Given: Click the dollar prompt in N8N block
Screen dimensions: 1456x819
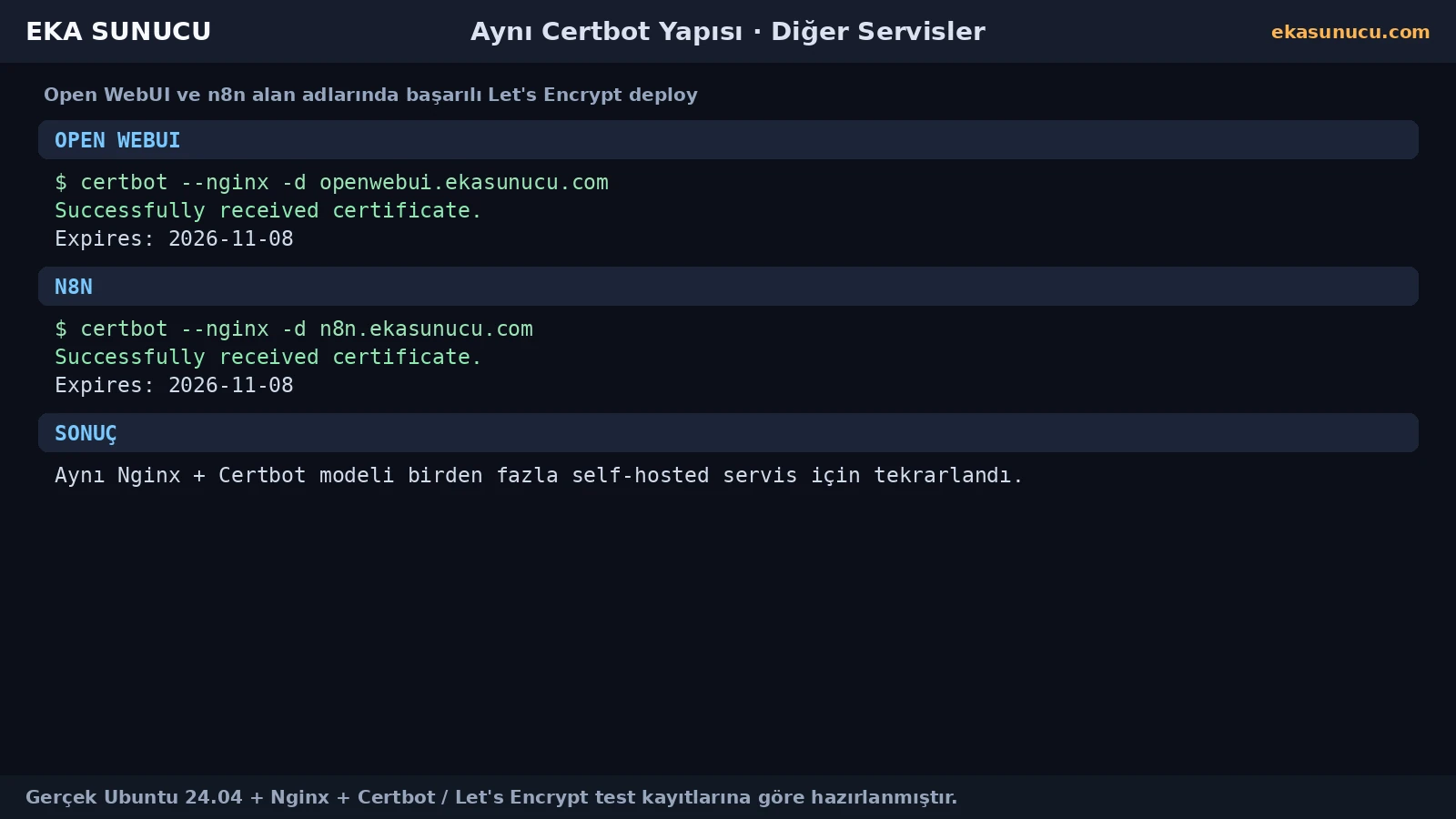Looking at the screenshot, I should point(61,329).
